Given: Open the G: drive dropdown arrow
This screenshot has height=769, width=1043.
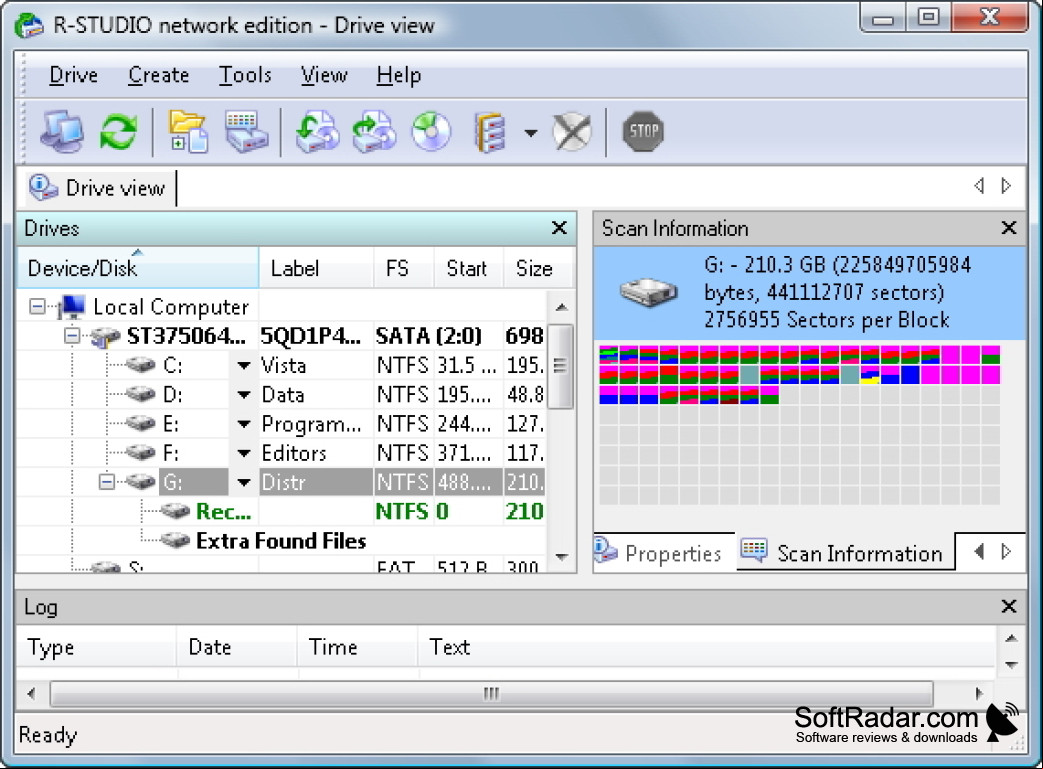Looking at the screenshot, I should (244, 482).
